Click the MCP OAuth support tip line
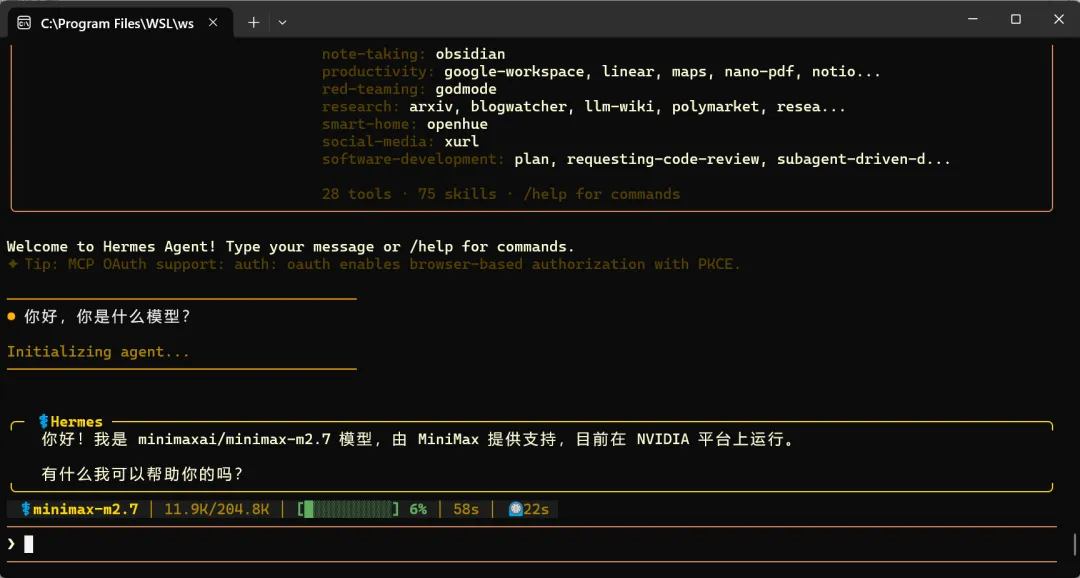The height and width of the screenshot is (578, 1080). [x=382, y=265]
